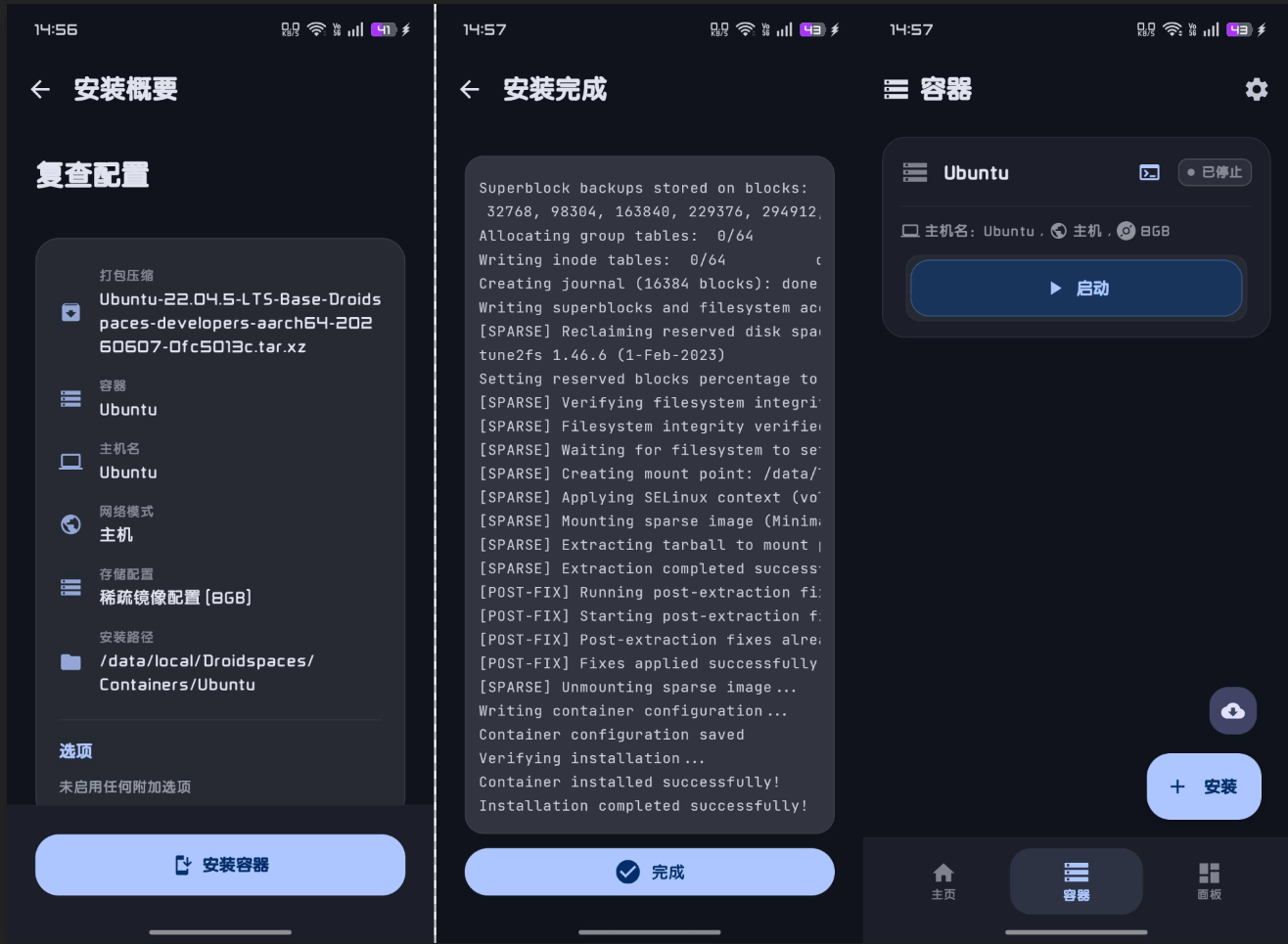This screenshot has height=944, width=1288.
Task: Click the archive icon beside 打包压缩
Action: click(x=70, y=312)
